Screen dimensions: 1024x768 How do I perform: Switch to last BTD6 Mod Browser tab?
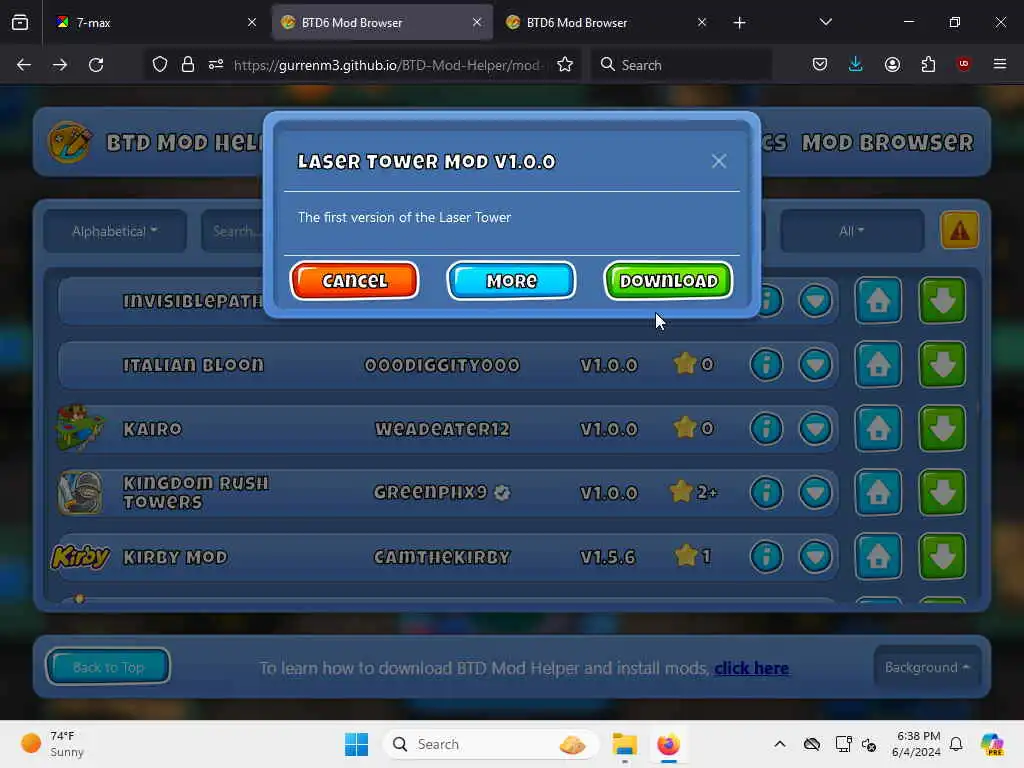(x=607, y=22)
